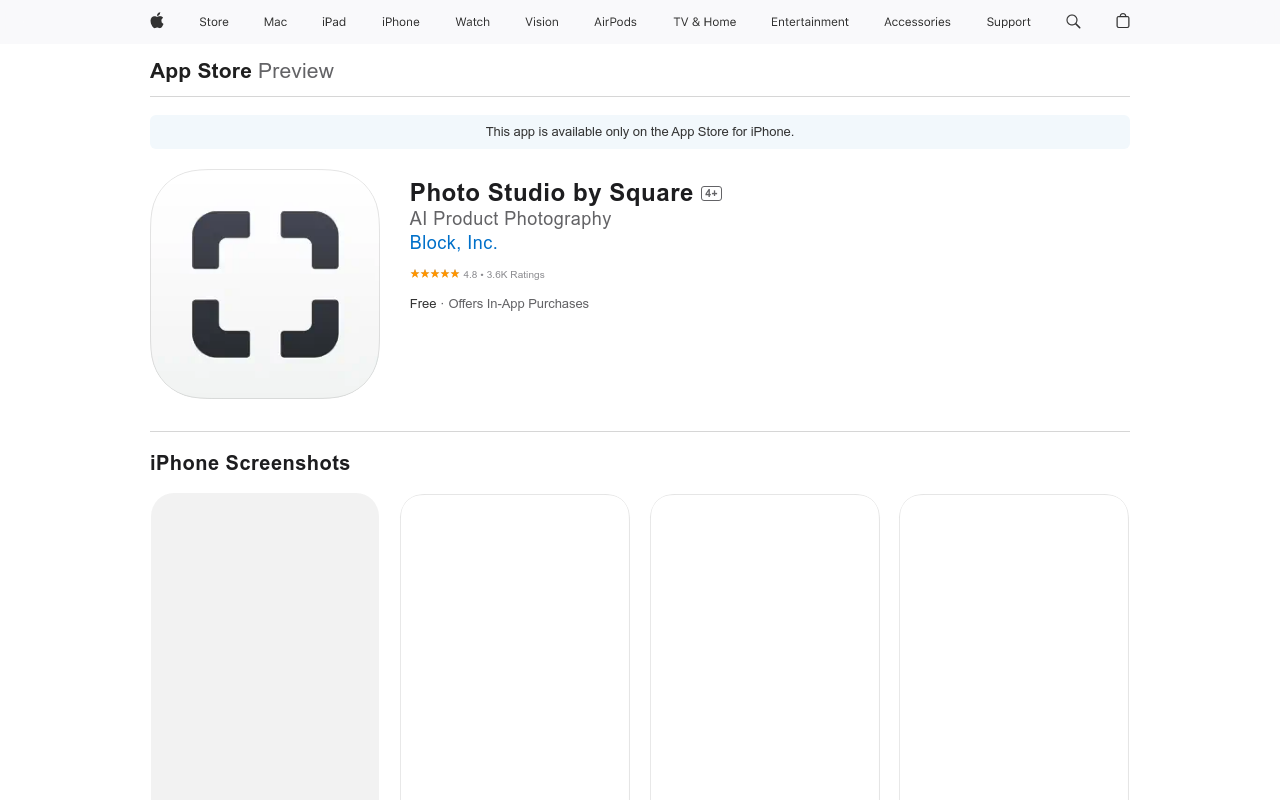Screen dimensions: 1280x800
Task: Click Offers In-App Purchases text
Action: 518,304
